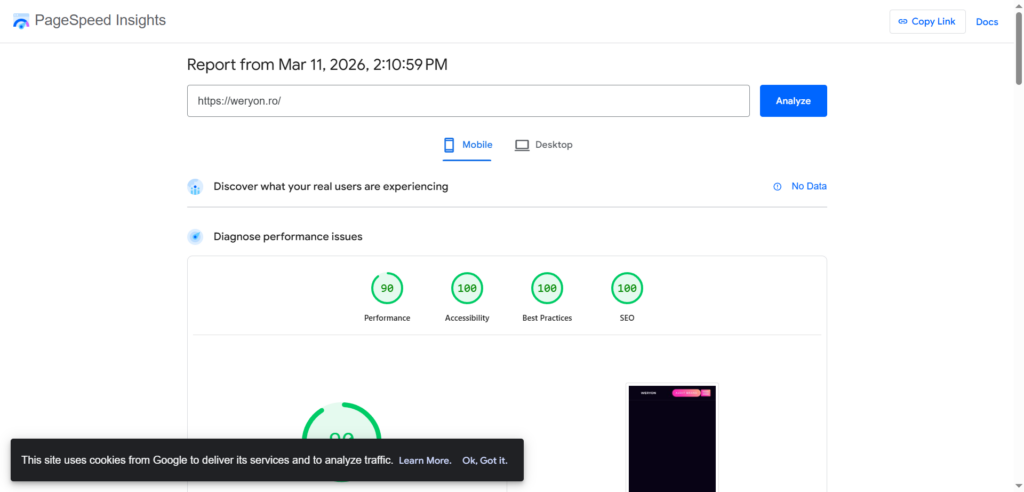Click the No Data info icon

pyautogui.click(x=777, y=187)
